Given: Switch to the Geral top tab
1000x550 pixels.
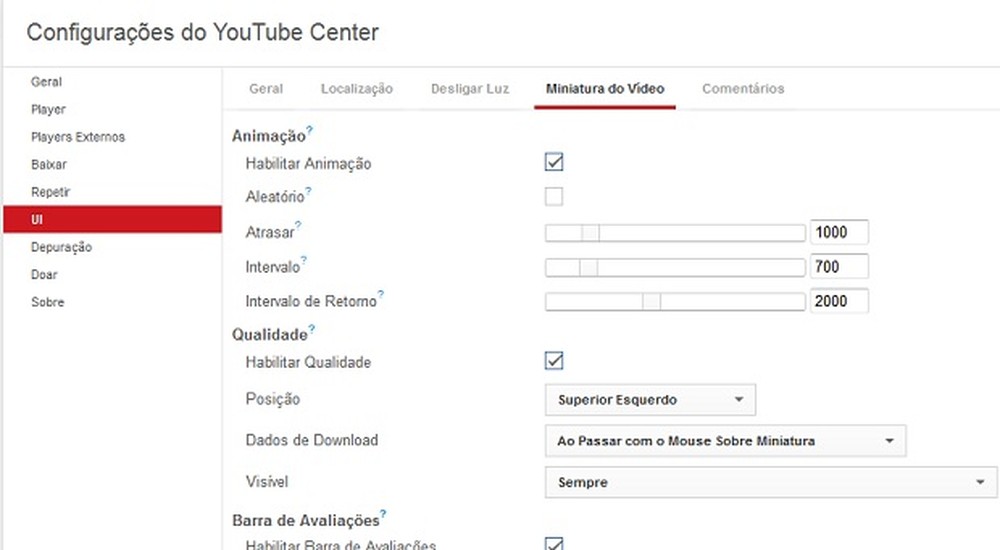Looking at the screenshot, I should [x=266, y=89].
